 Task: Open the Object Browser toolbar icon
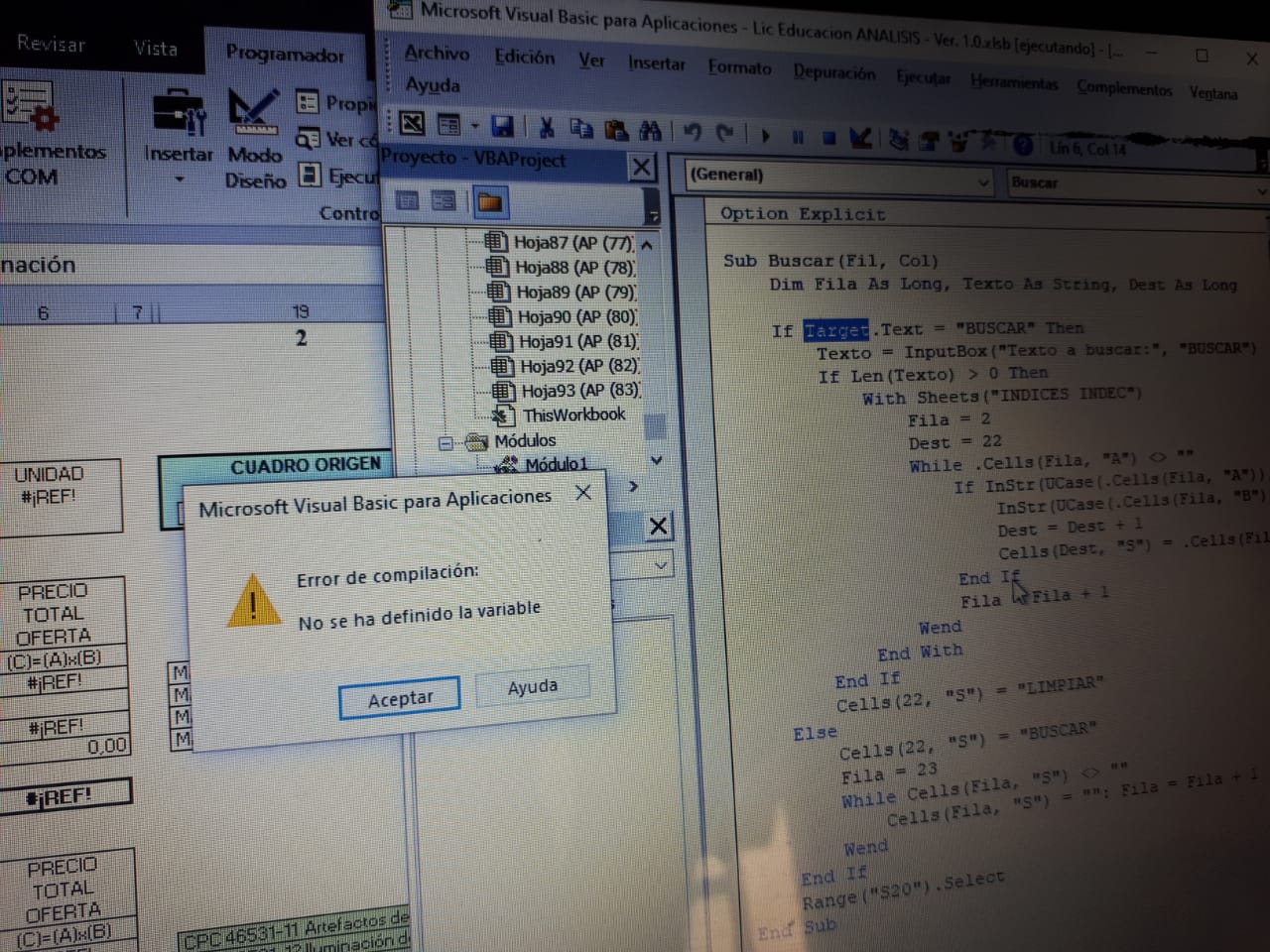pyautogui.click(x=958, y=143)
